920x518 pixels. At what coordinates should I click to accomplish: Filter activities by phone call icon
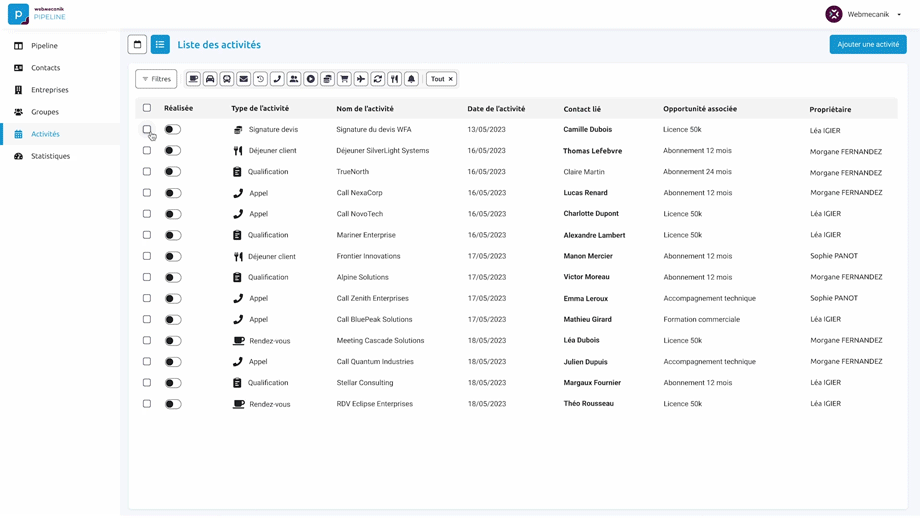pos(277,79)
